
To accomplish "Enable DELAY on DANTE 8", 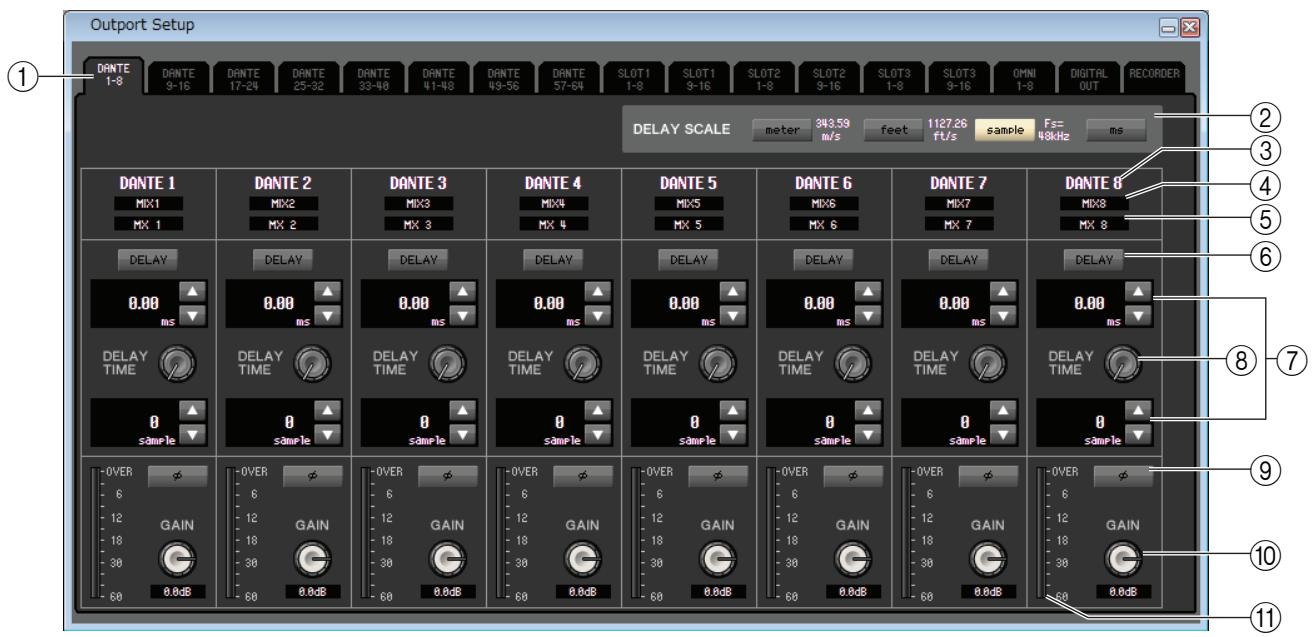I will [x=1093, y=259].
